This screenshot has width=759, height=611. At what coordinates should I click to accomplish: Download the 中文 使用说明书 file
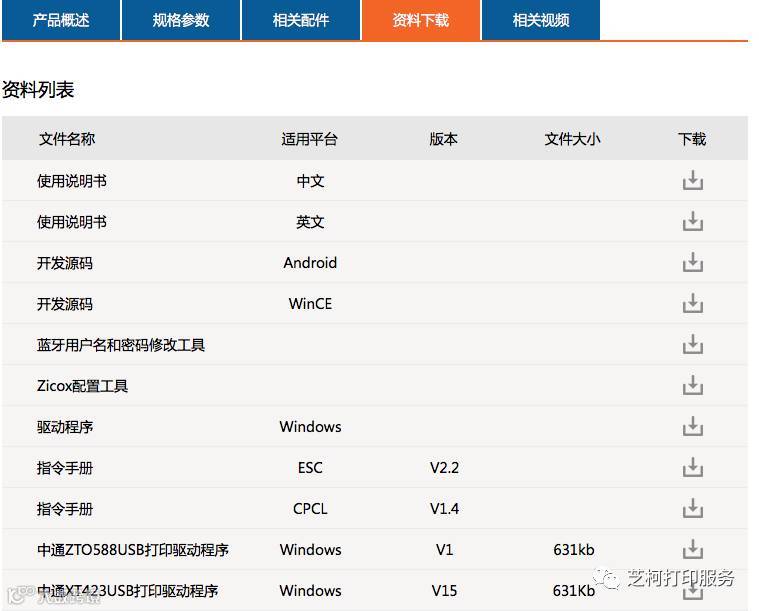pos(693,180)
